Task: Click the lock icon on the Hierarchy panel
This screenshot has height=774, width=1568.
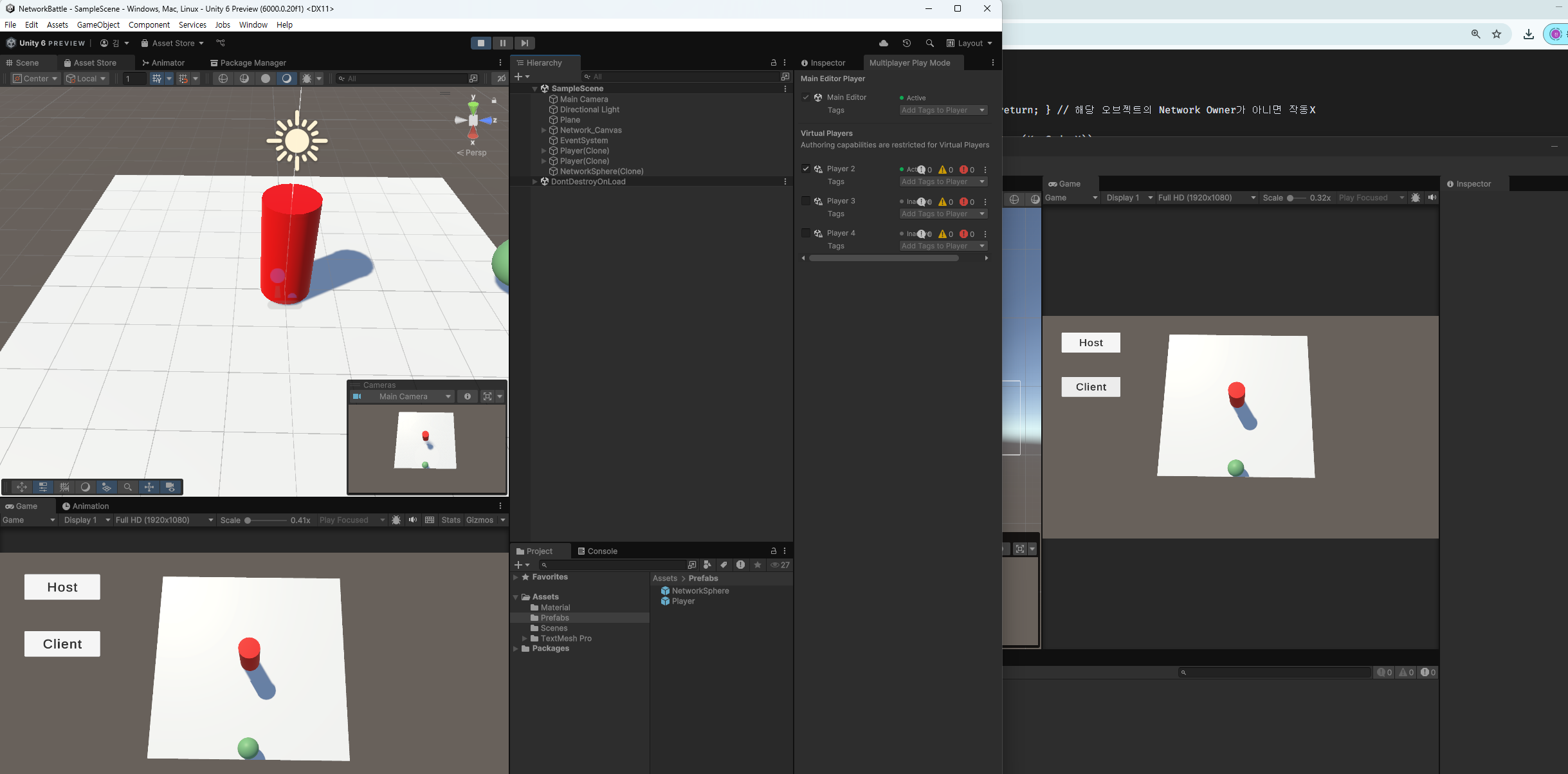Action: point(774,62)
